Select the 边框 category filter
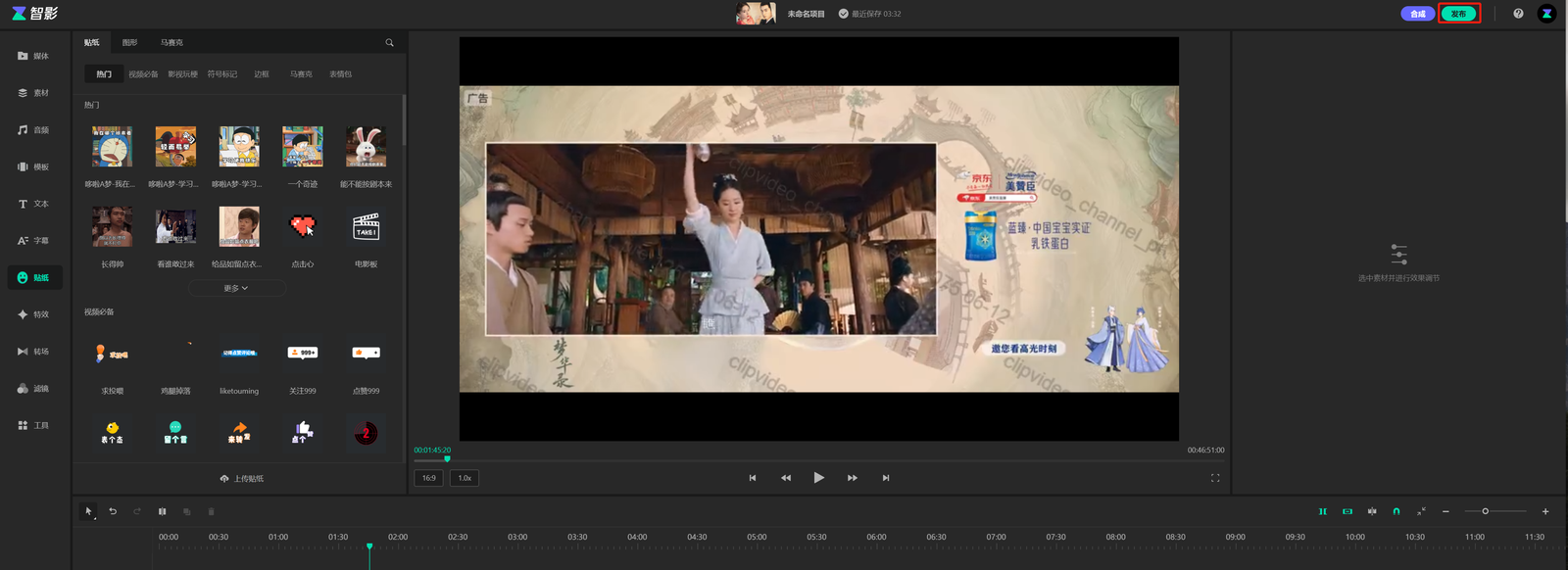 [x=262, y=73]
